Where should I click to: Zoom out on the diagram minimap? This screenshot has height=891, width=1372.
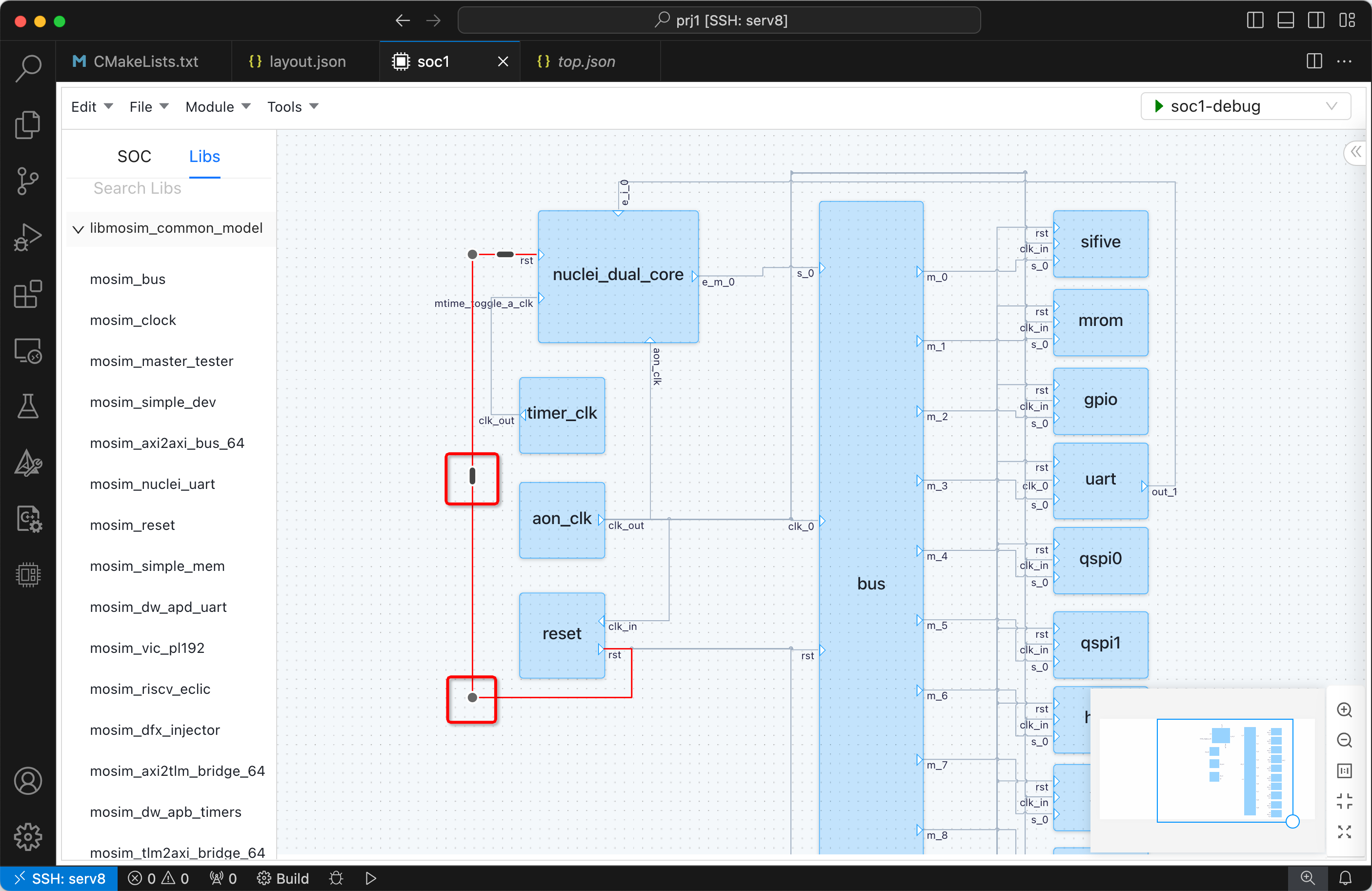click(1344, 741)
